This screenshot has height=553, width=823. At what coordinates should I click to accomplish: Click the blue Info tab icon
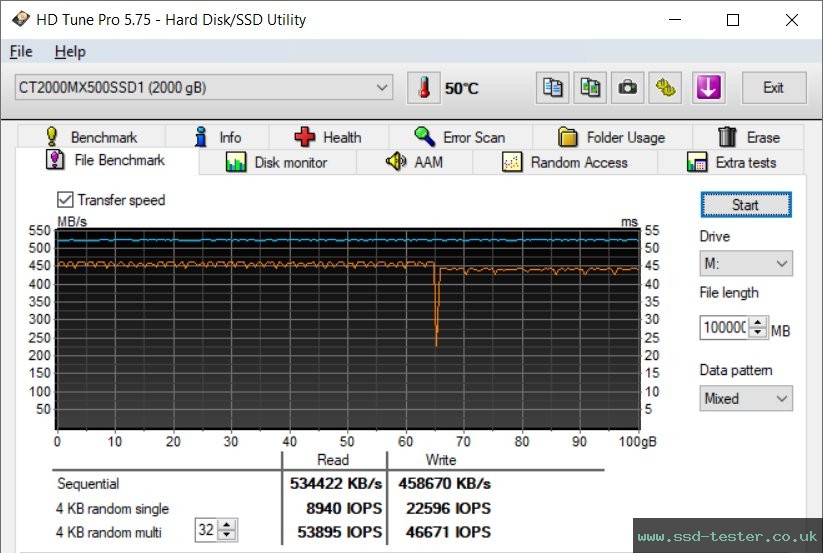click(201, 136)
